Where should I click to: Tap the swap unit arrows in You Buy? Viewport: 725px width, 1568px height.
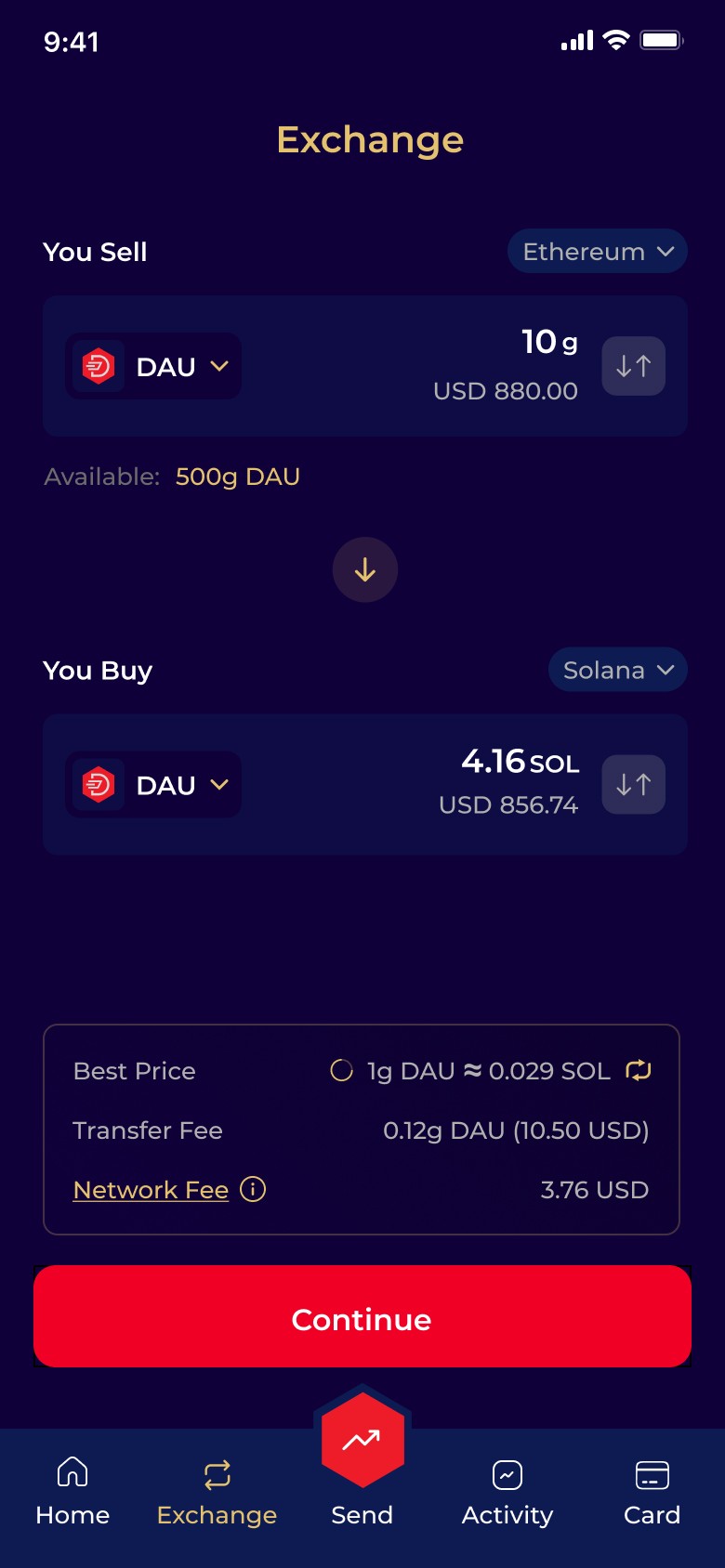click(634, 785)
